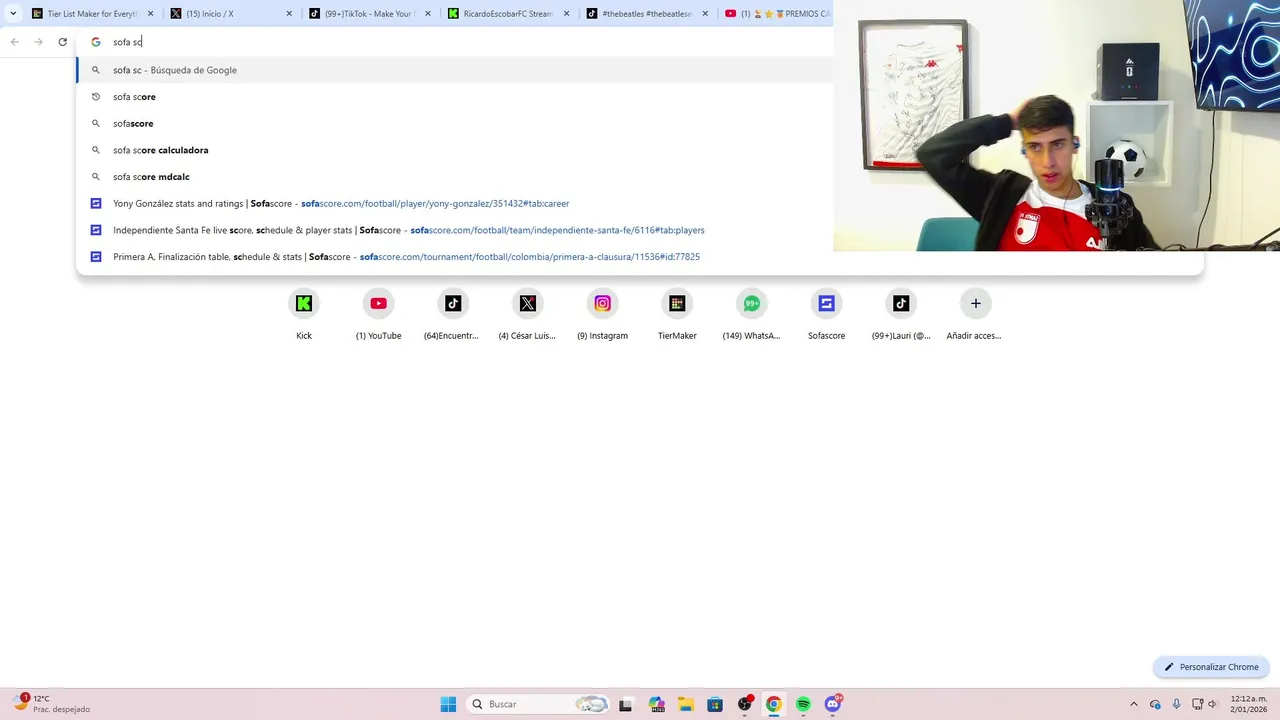
Task: Open Microsoft Store from taskbar
Action: point(715,704)
